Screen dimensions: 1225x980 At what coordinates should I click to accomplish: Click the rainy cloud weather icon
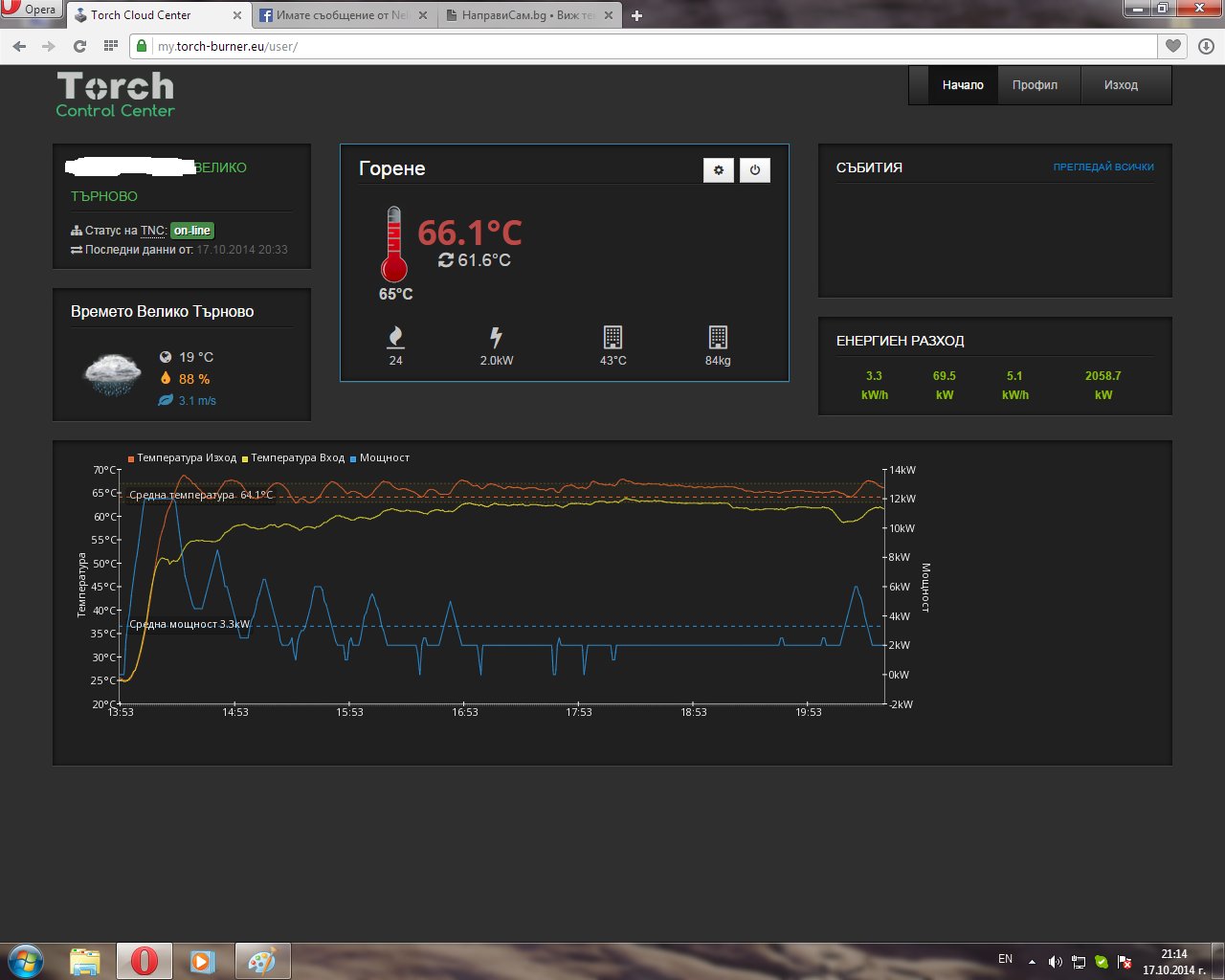[x=113, y=375]
